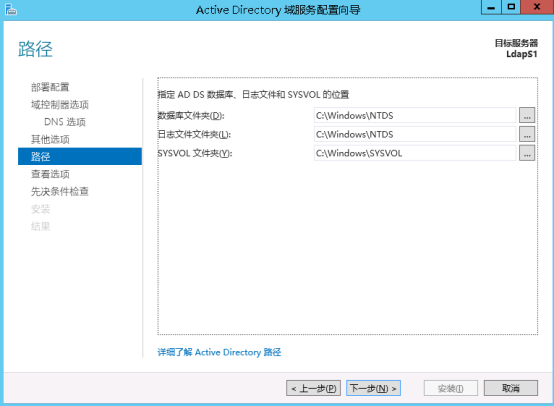Browse for the SYSVOL folder location
554x406 pixels.
coord(527,153)
